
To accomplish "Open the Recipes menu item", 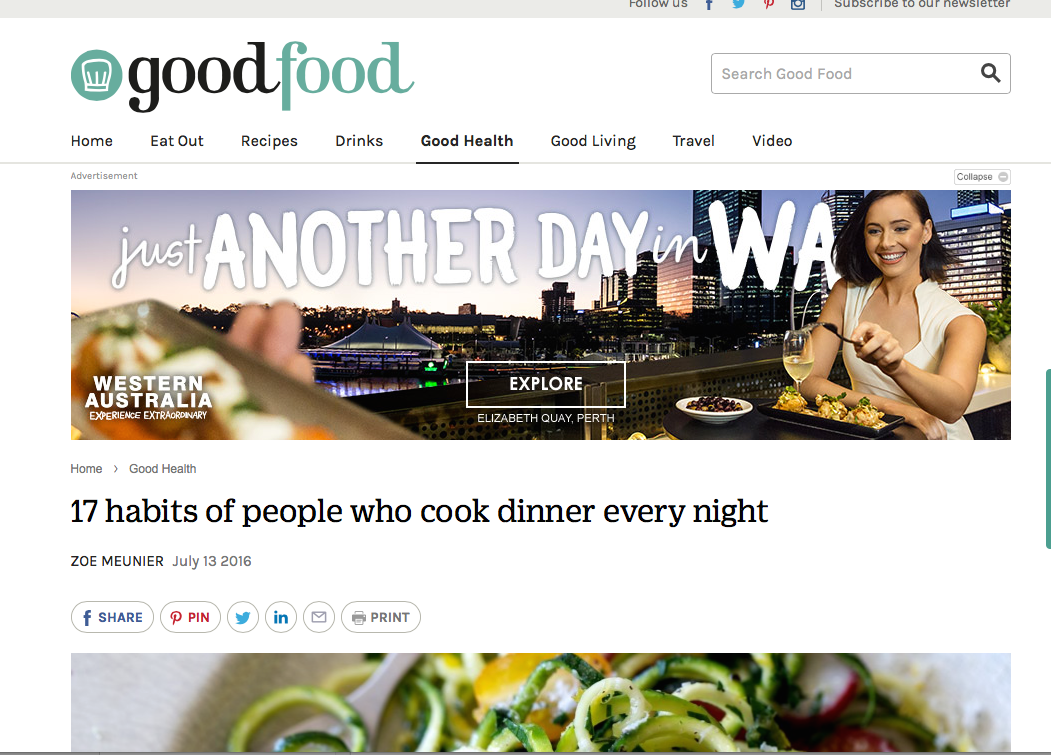I will (269, 141).
